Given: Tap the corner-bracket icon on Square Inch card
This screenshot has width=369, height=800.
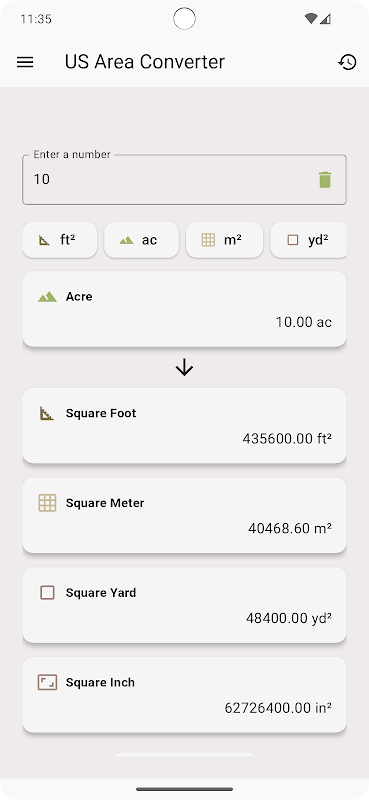Looking at the screenshot, I should pos(47,683).
